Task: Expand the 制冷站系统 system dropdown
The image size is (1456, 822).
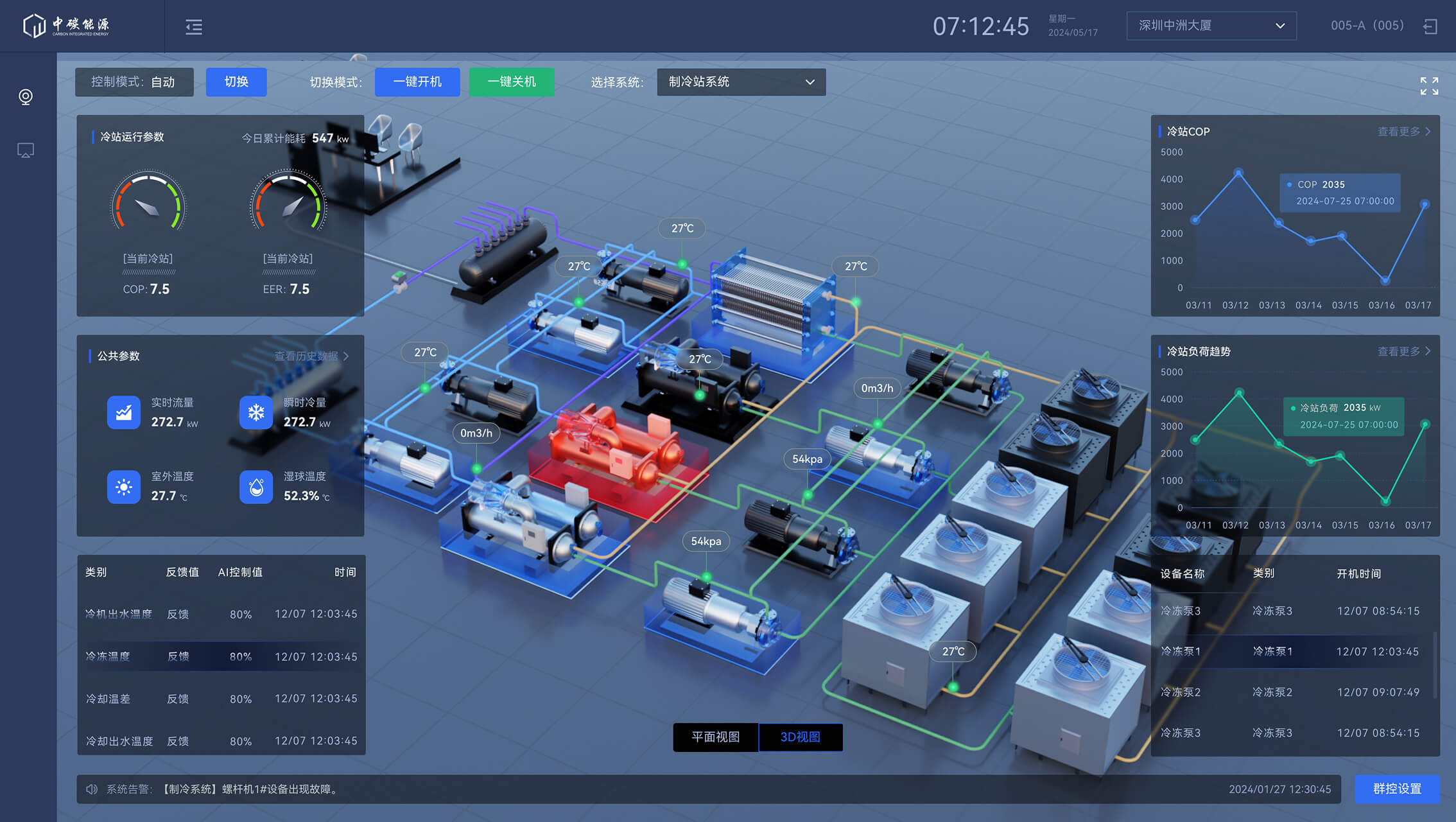Action: [x=741, y=82]
